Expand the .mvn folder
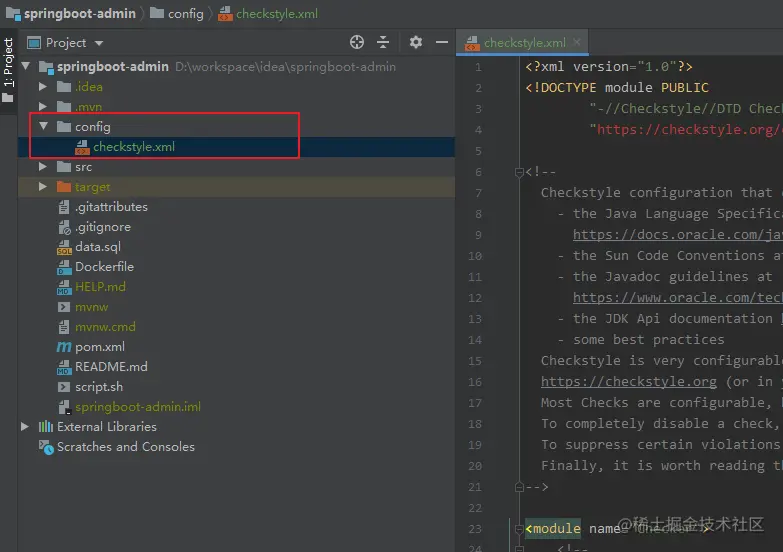Viewport: 783px width, 552px height. point(43,106)
